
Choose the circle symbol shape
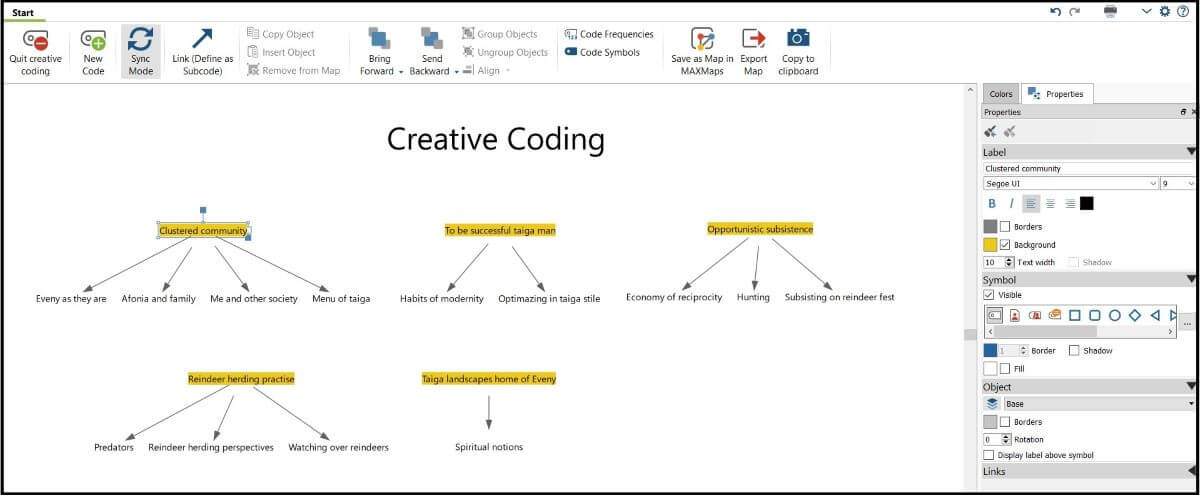click(1115, 314)
